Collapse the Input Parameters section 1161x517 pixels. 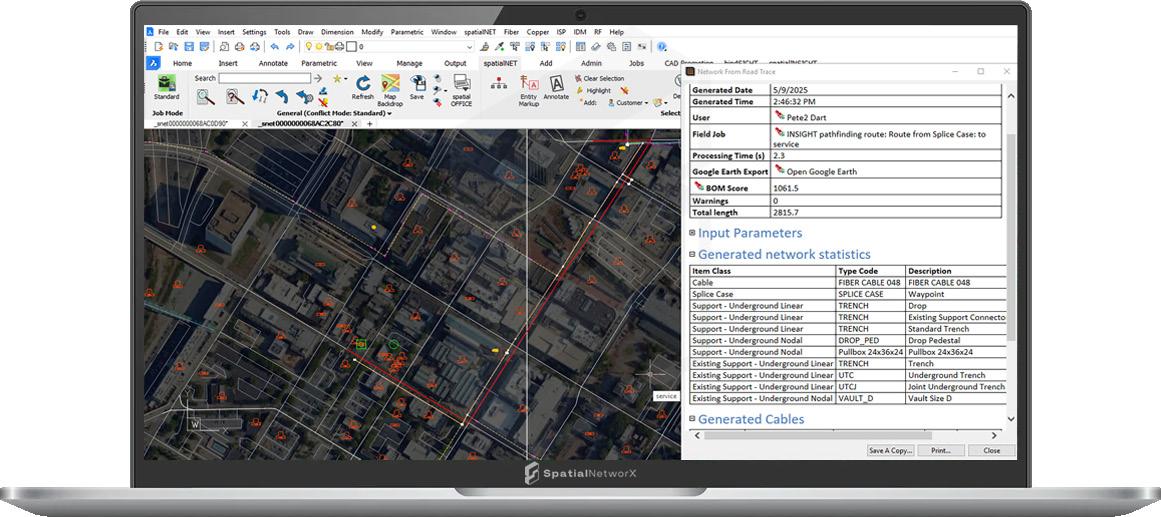pyautogui.click(x=692, y=233)
